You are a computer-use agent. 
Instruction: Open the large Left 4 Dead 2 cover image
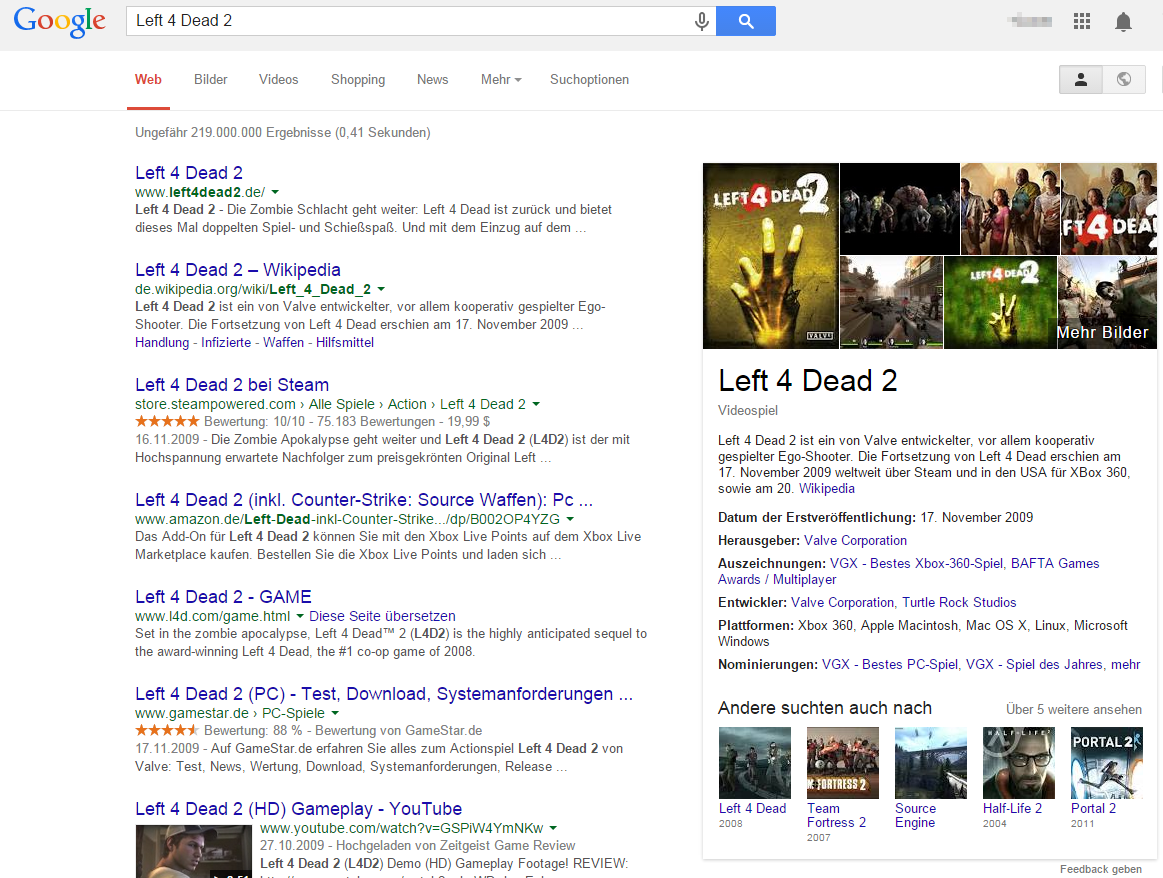771,256
